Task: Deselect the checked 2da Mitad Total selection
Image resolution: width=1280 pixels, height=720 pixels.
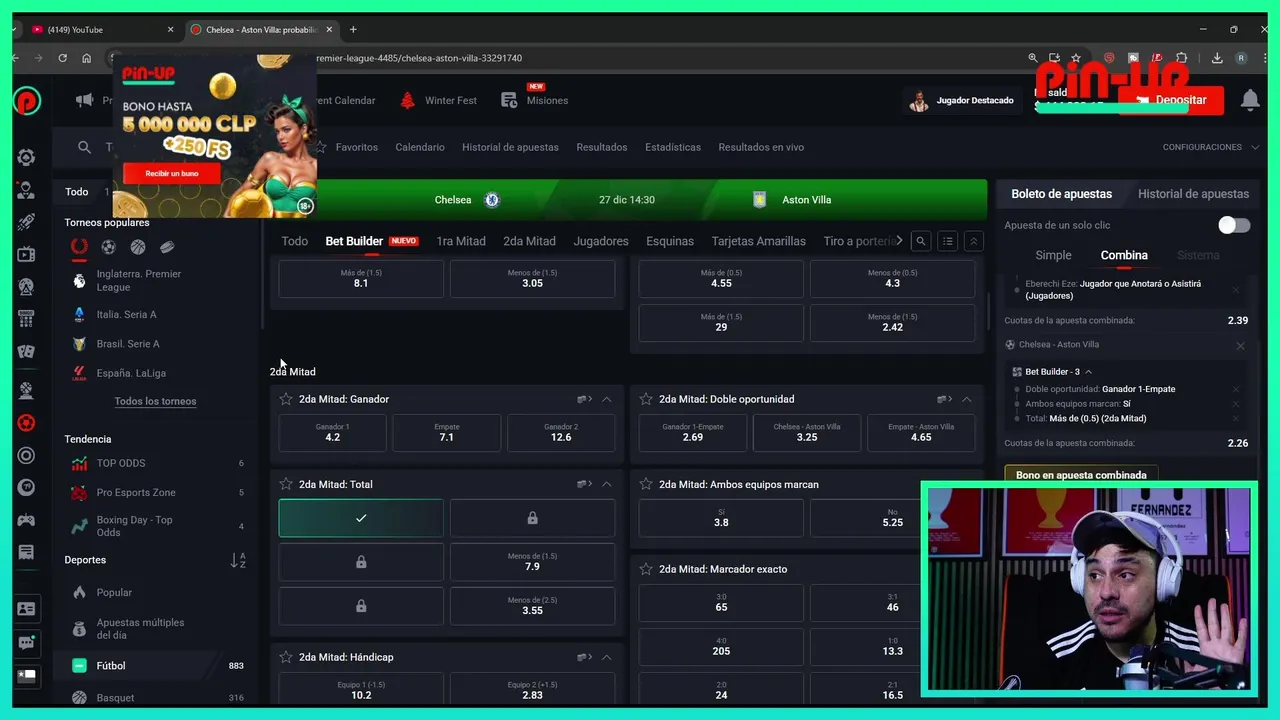Action: tap(361, 518)
